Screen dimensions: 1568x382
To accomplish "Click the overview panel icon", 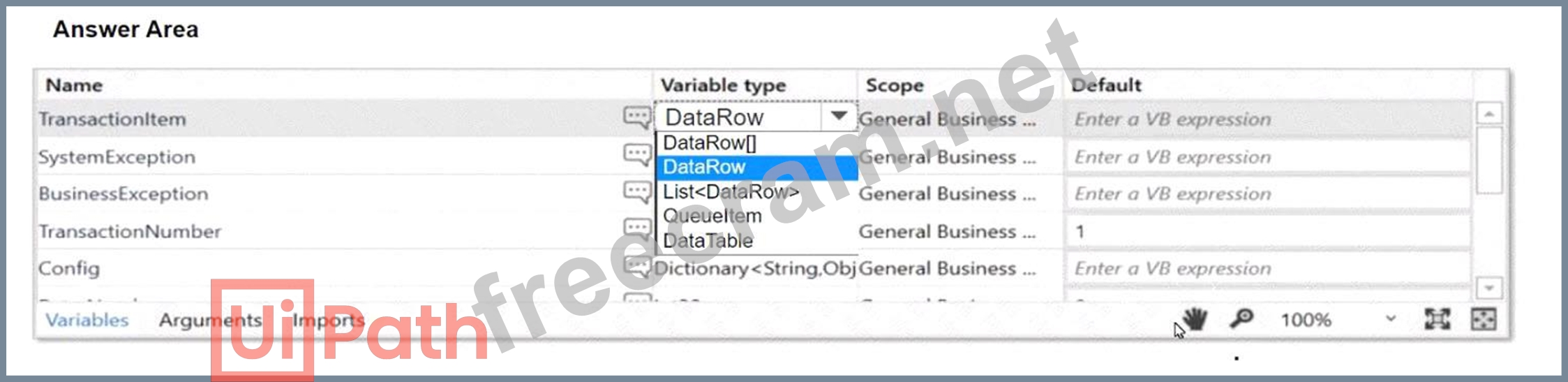I will coord(1483,320).
